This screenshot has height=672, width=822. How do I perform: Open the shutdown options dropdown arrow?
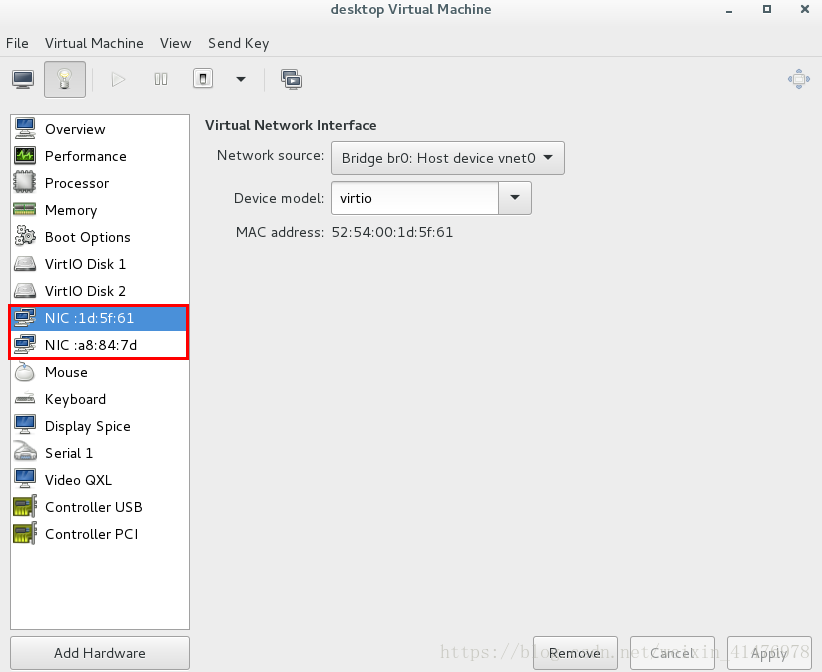pos(240,79)
